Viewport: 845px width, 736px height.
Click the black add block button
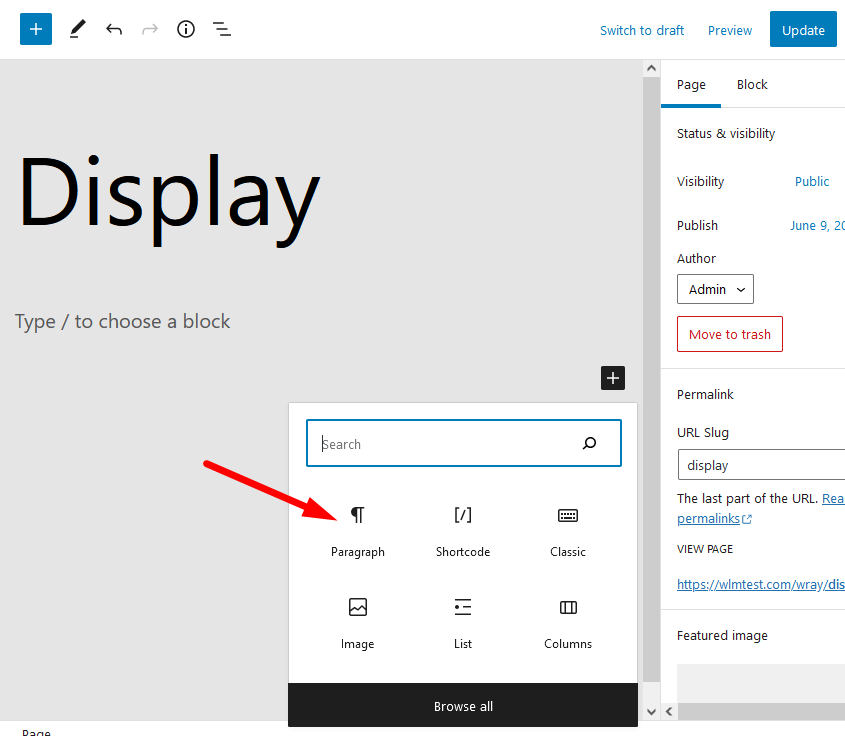click(613, 378)
